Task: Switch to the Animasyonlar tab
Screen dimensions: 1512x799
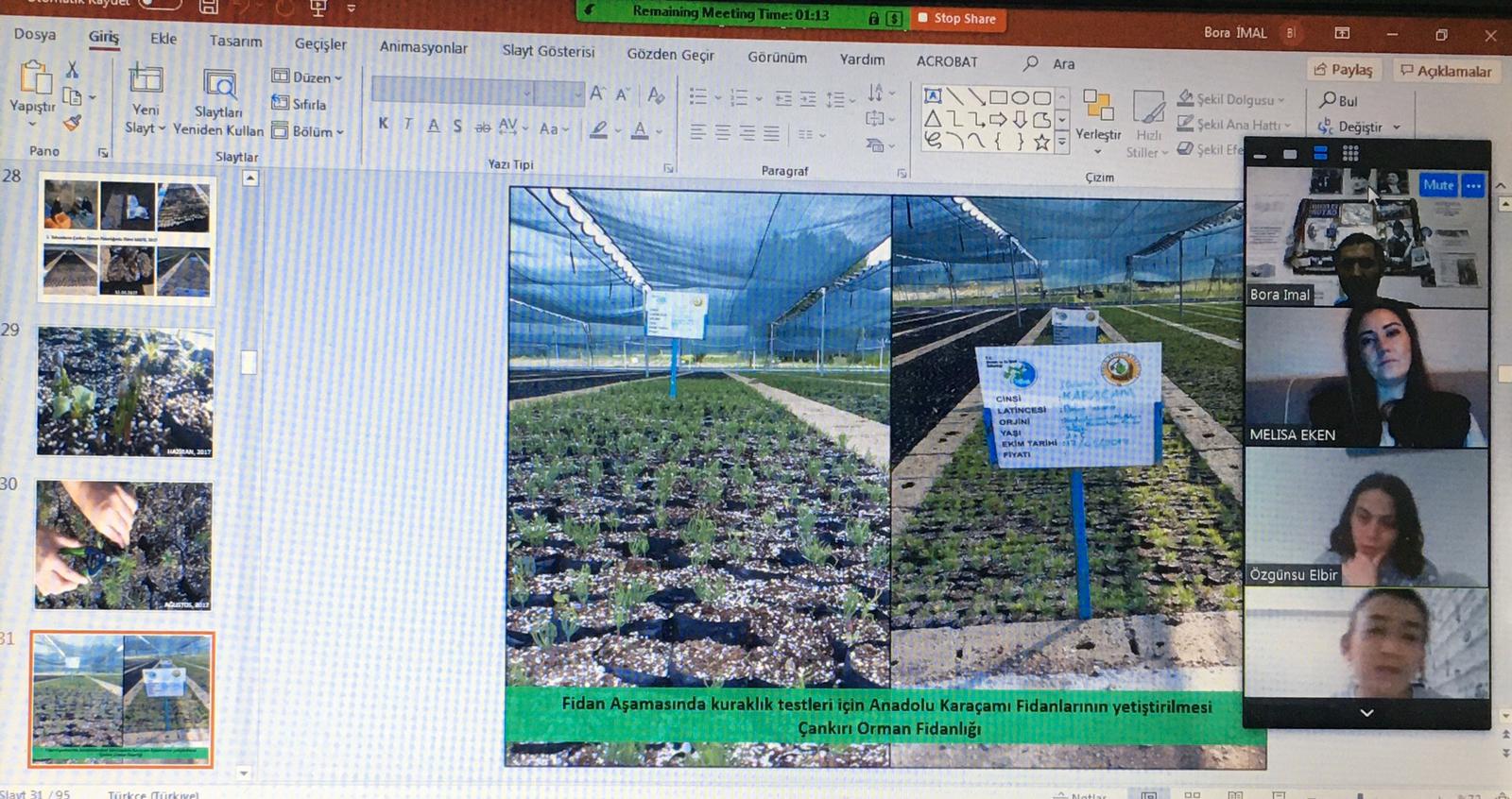Action: (423, 46)
